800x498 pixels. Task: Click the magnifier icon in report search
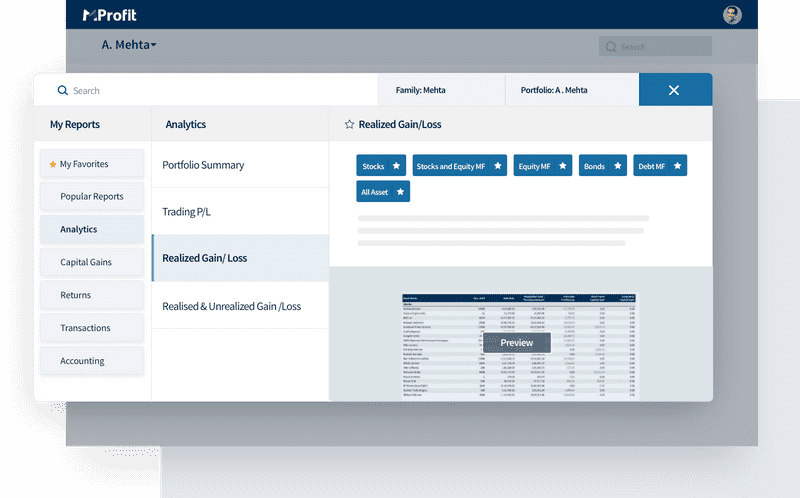[62, 91]
